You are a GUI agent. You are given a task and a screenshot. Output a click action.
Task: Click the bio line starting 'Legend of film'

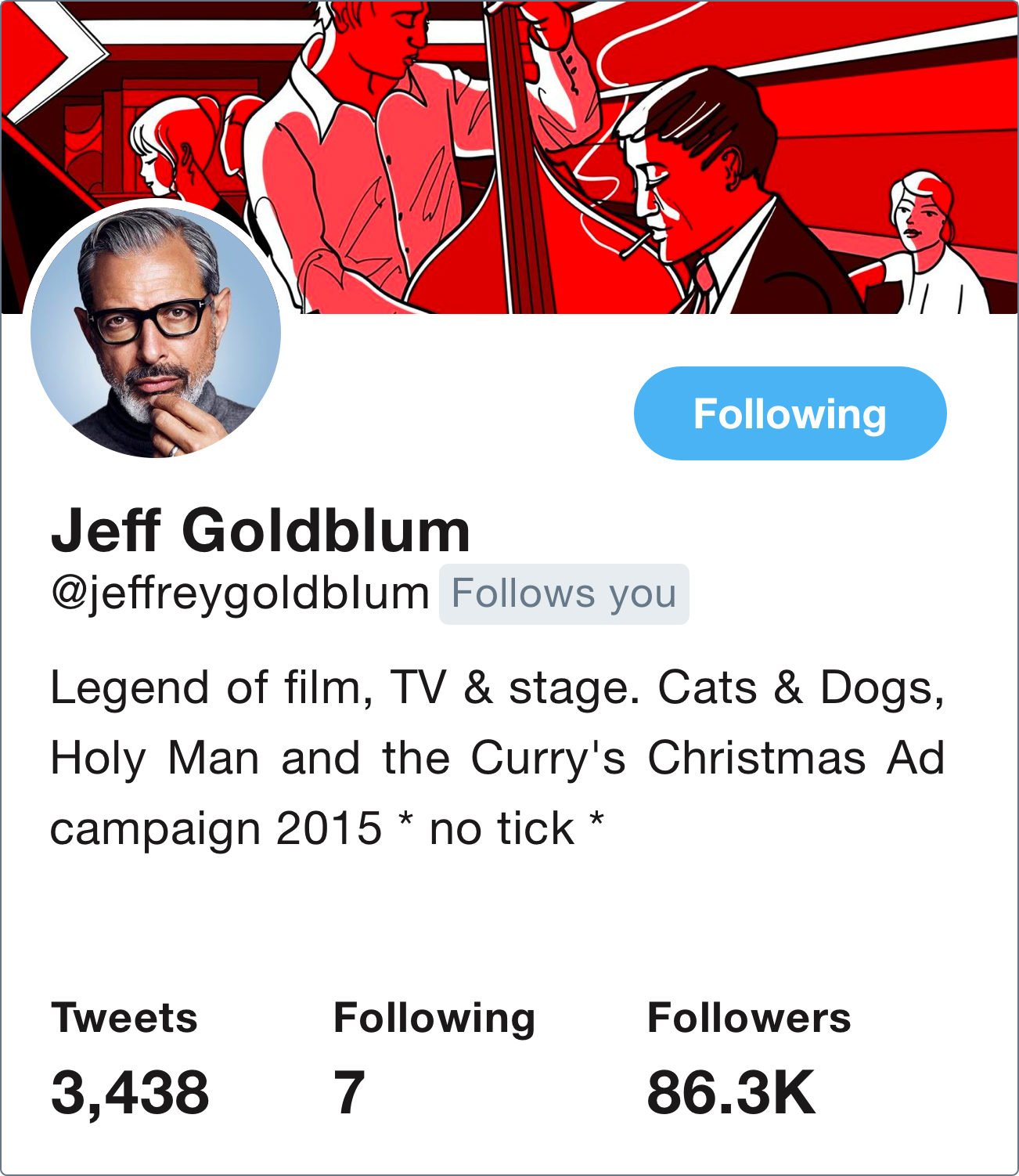498,687
